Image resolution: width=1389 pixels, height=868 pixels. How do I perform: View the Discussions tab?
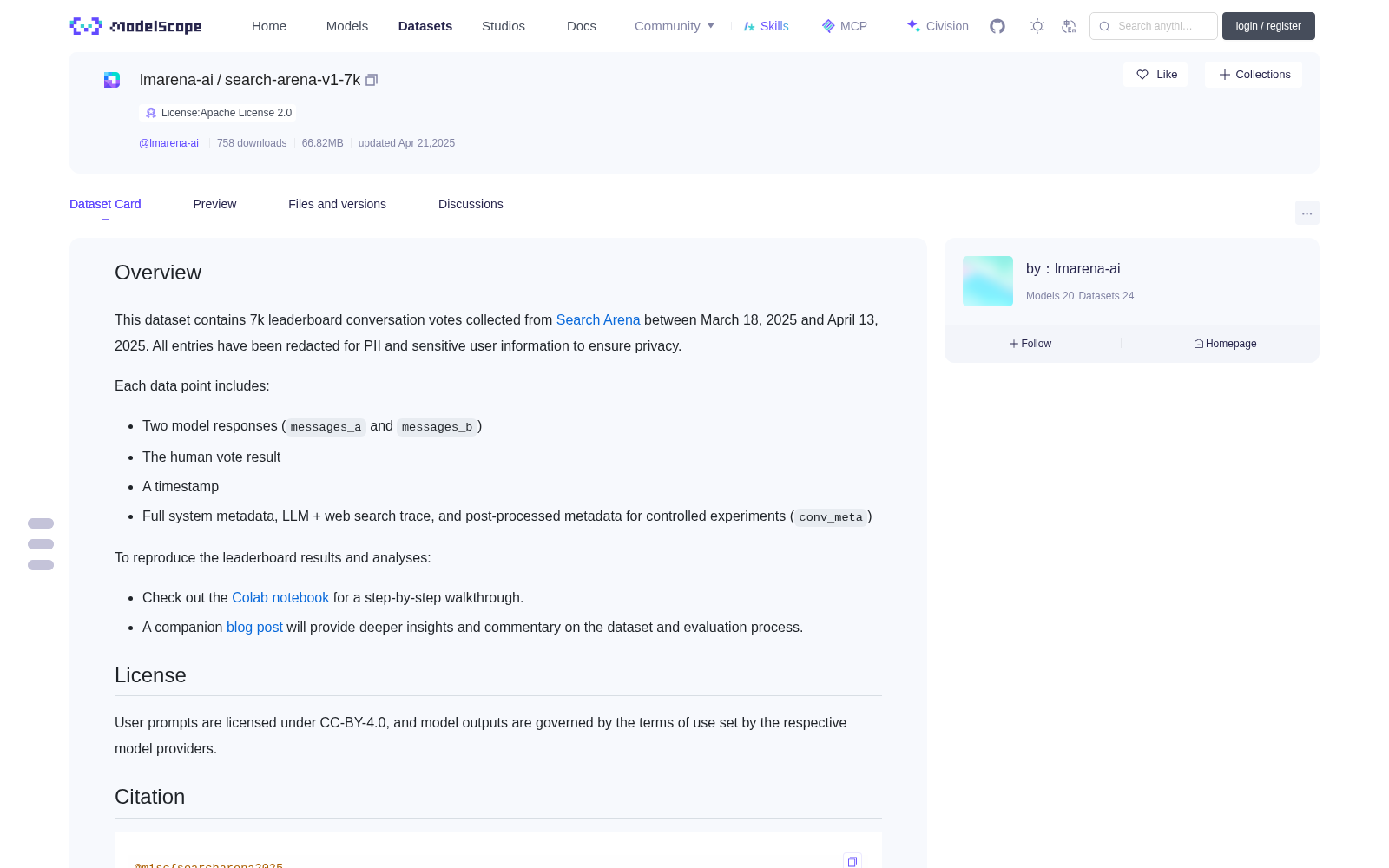click(x=471, y=204)
